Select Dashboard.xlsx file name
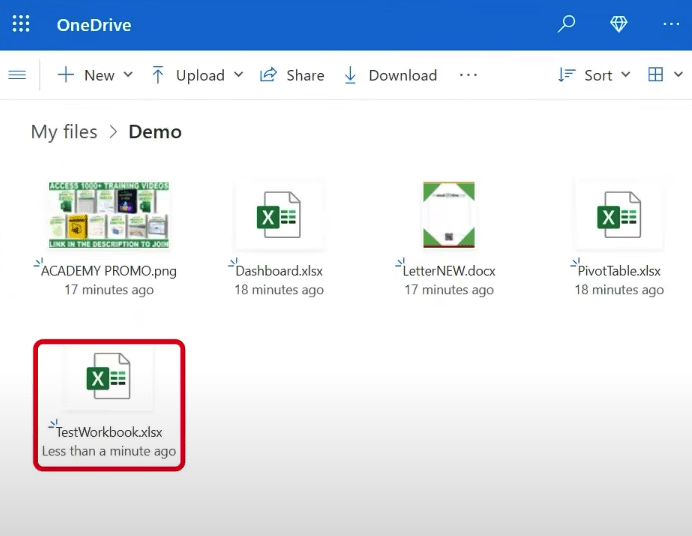The width and height of the screenshot is (692, 536). 279,271
